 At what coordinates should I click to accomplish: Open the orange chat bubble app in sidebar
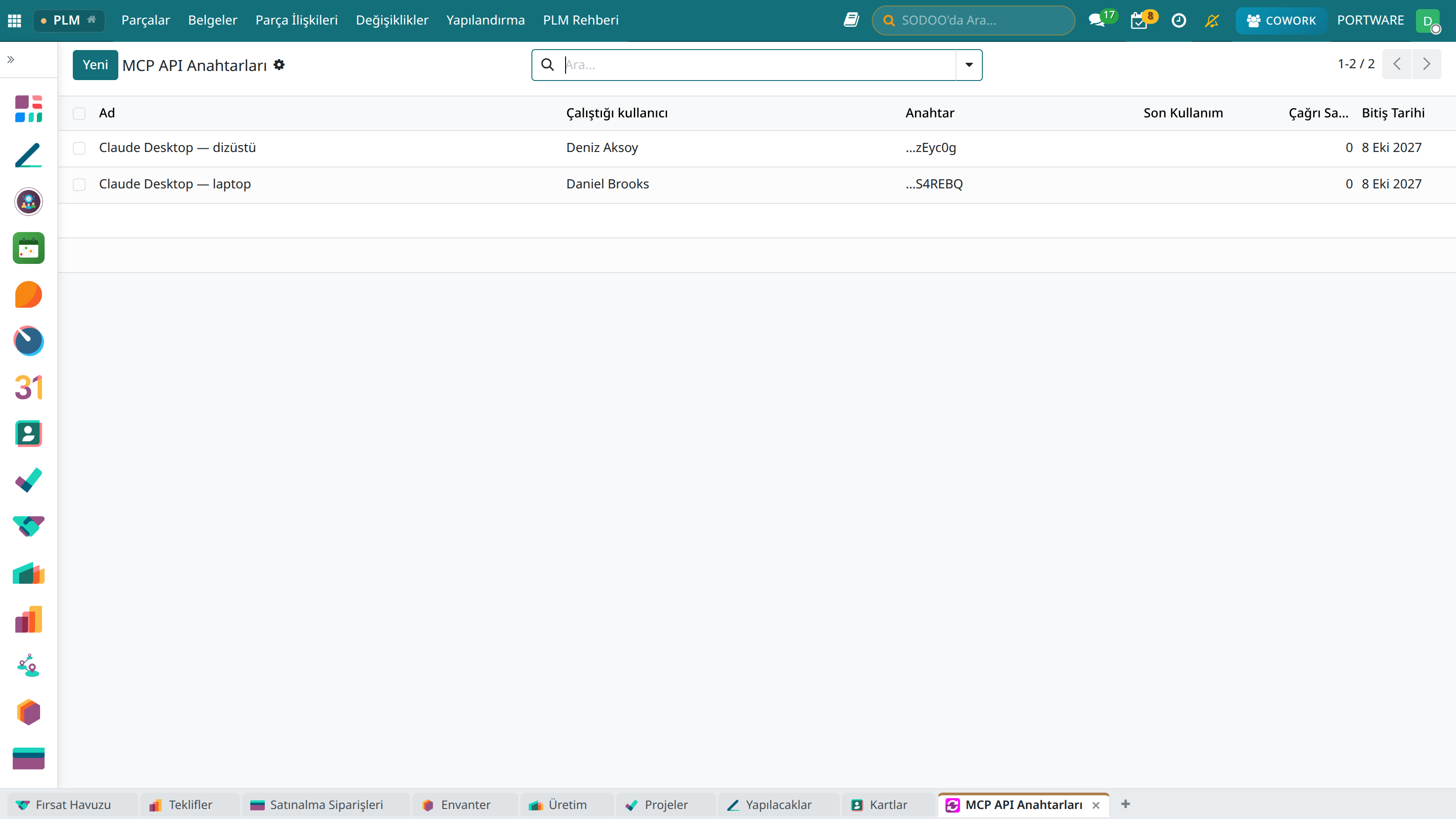[x=28, y=294]
